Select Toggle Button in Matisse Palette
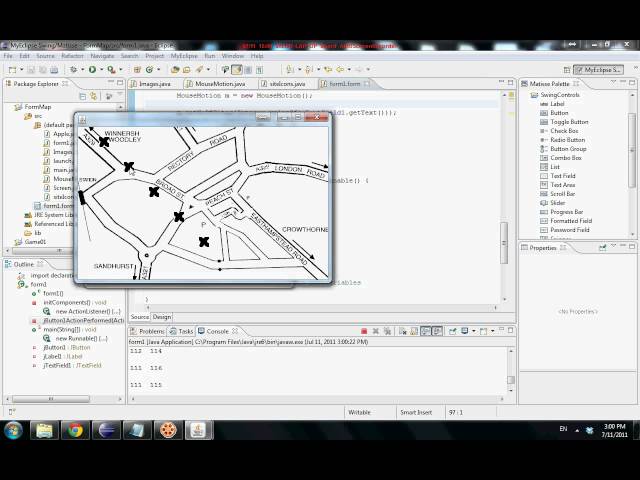640x480 pixels. click(x=564, y=122)
